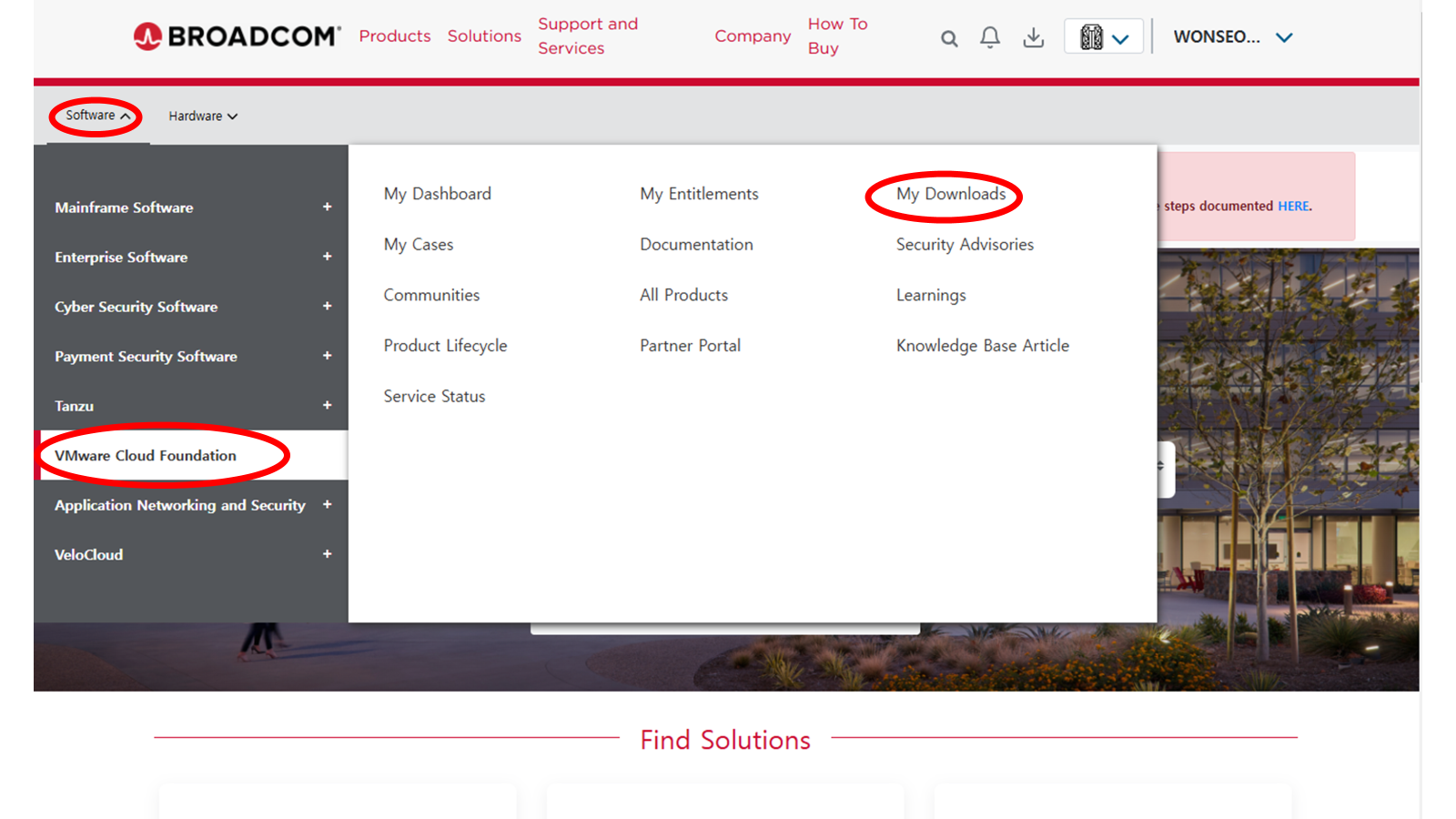Open the Company menu
This screenshot has height=819, width=1456.
pos(753,36)
